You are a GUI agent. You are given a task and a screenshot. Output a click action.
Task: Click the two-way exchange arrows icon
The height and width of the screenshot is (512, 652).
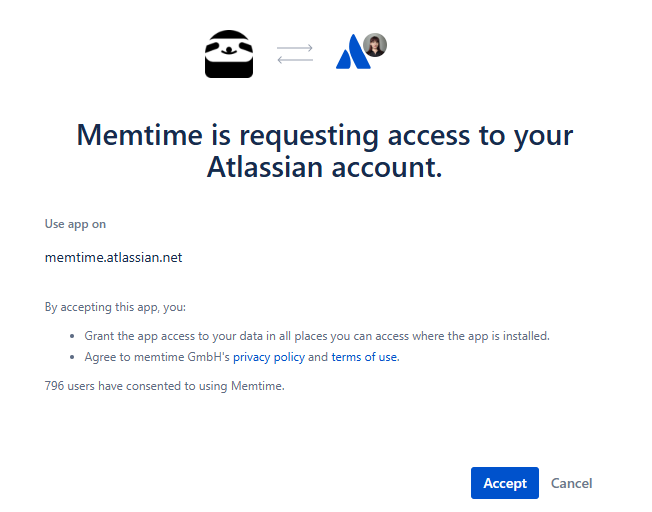pos(295,54)
